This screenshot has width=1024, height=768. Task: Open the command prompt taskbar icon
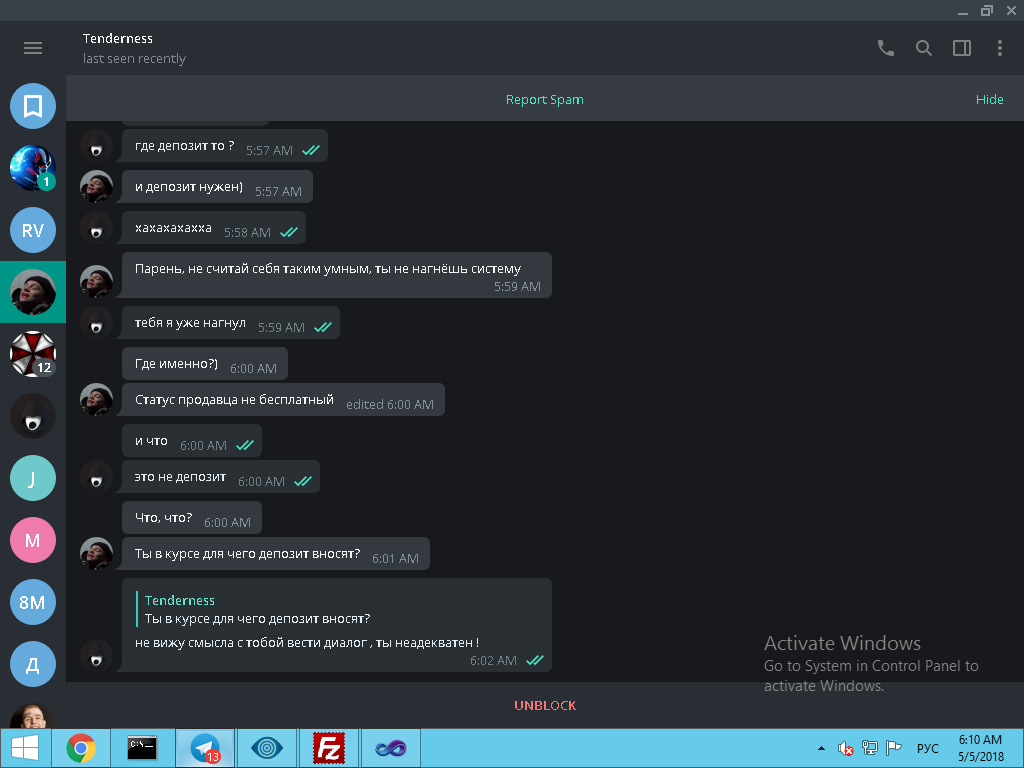(x=142, y=748)
